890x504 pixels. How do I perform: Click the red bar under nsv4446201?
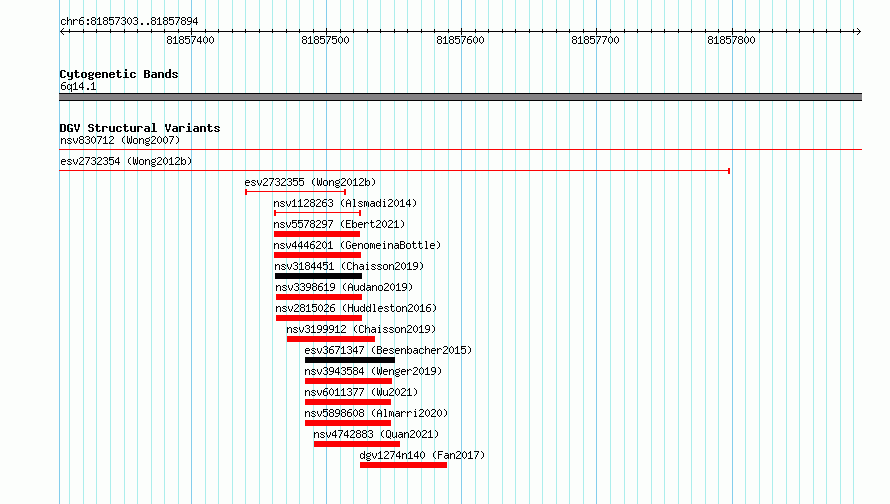(x=317, y=255)
